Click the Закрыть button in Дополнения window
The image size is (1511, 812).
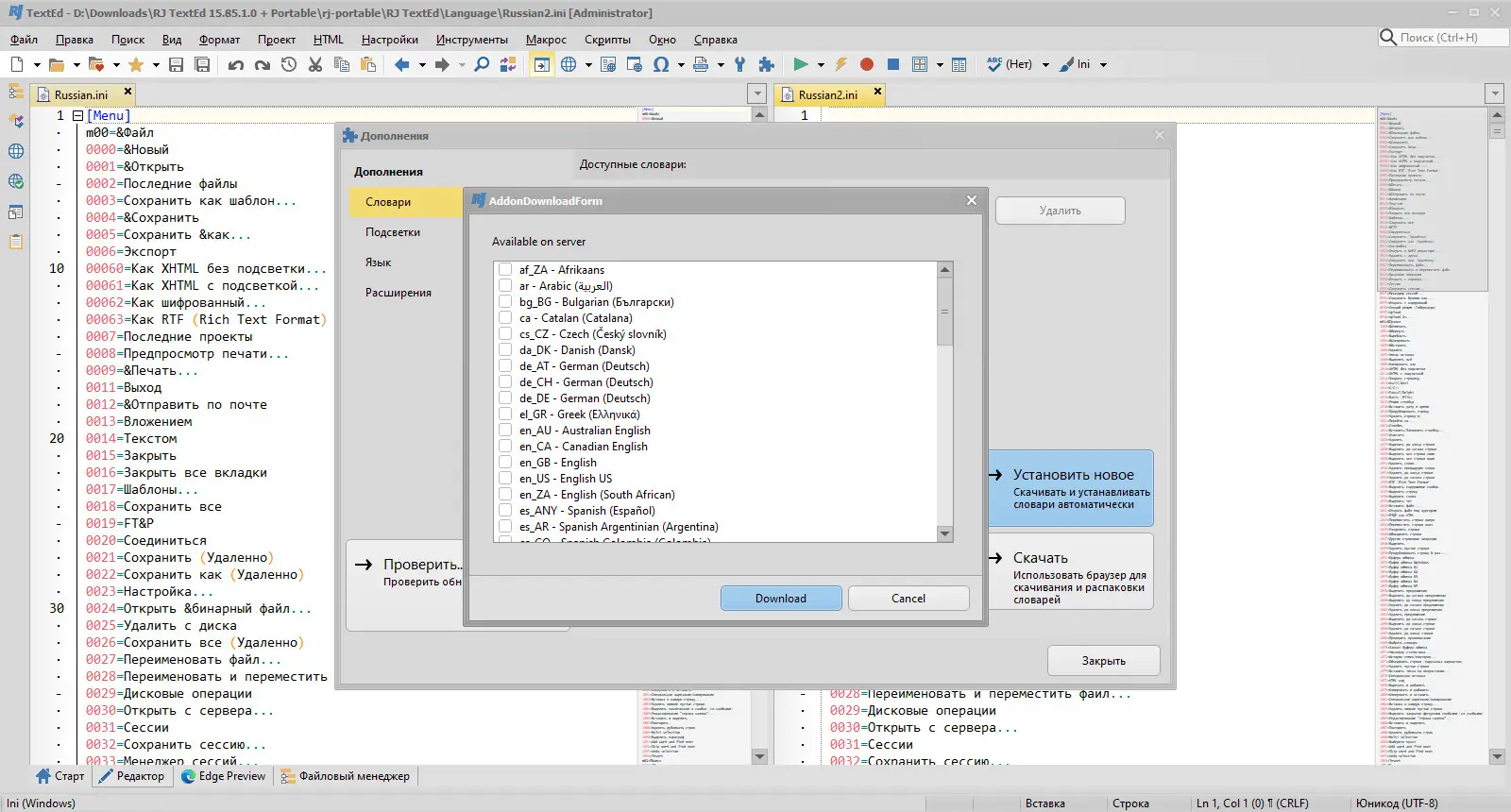[x=1104, y=661]
